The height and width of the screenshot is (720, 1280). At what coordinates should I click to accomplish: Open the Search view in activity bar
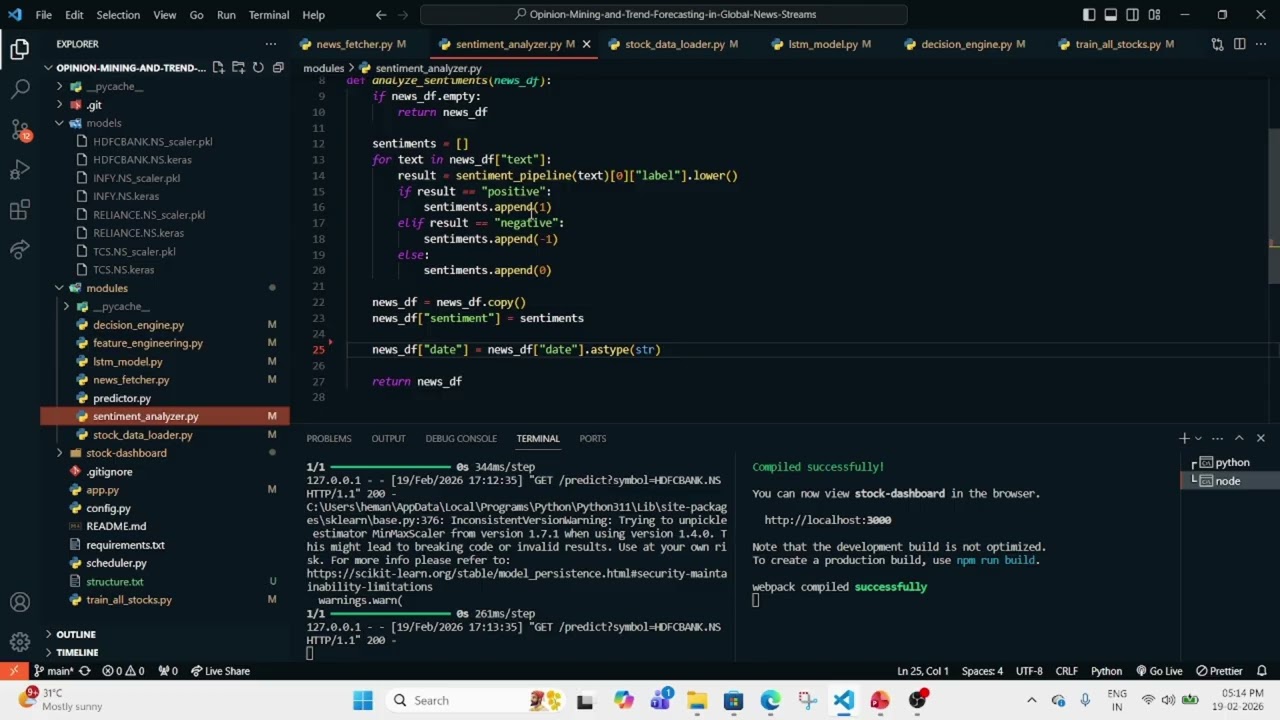pos(20,89)
